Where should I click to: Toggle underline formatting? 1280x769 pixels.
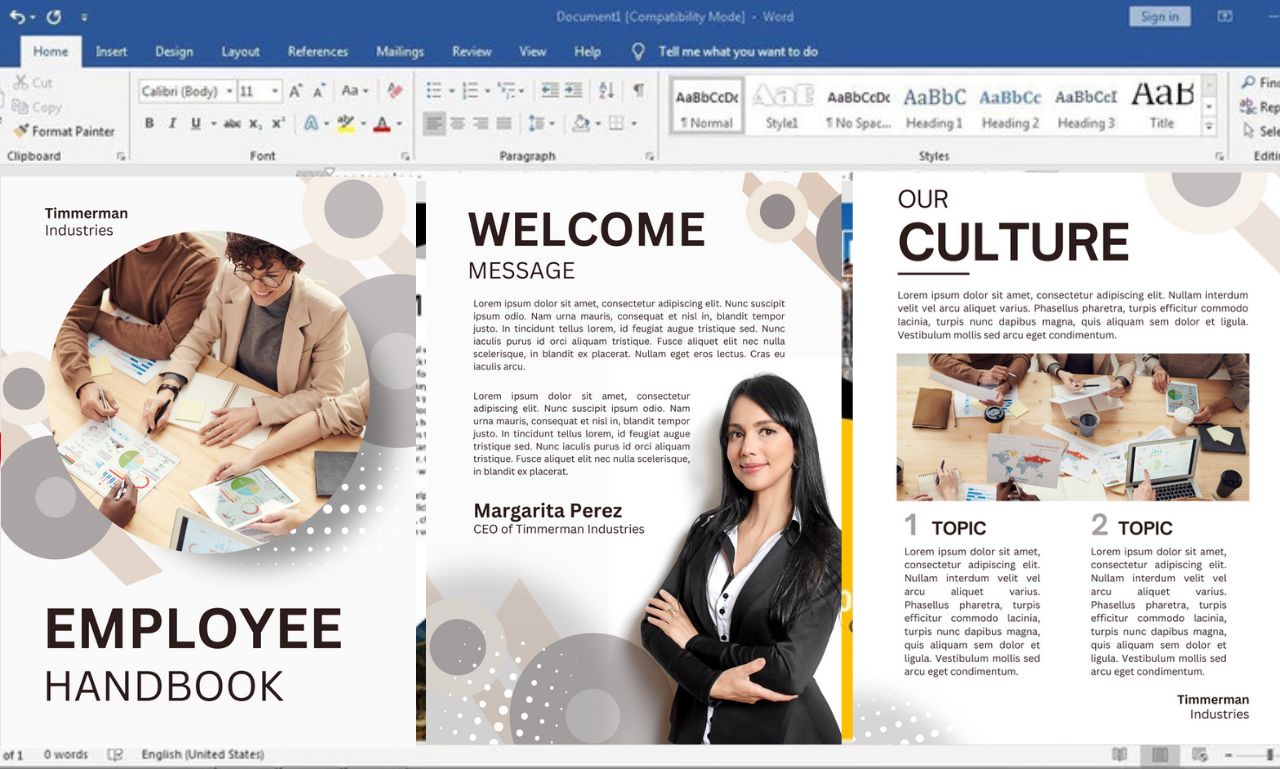click(x=196, y=122)
